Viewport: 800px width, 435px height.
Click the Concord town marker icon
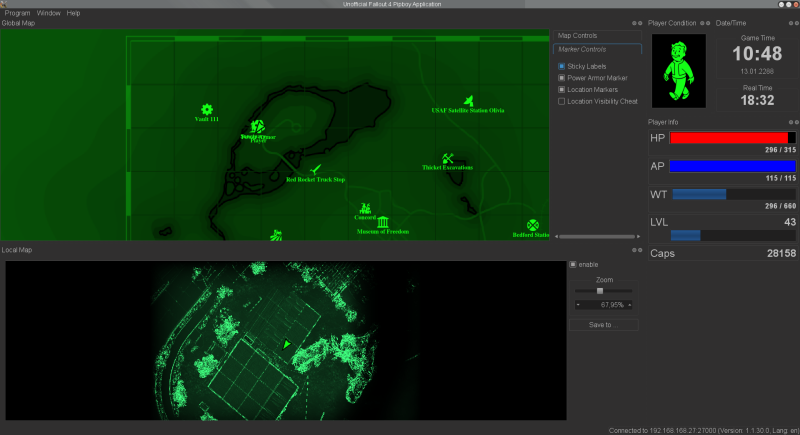click(x=365, y=209)
